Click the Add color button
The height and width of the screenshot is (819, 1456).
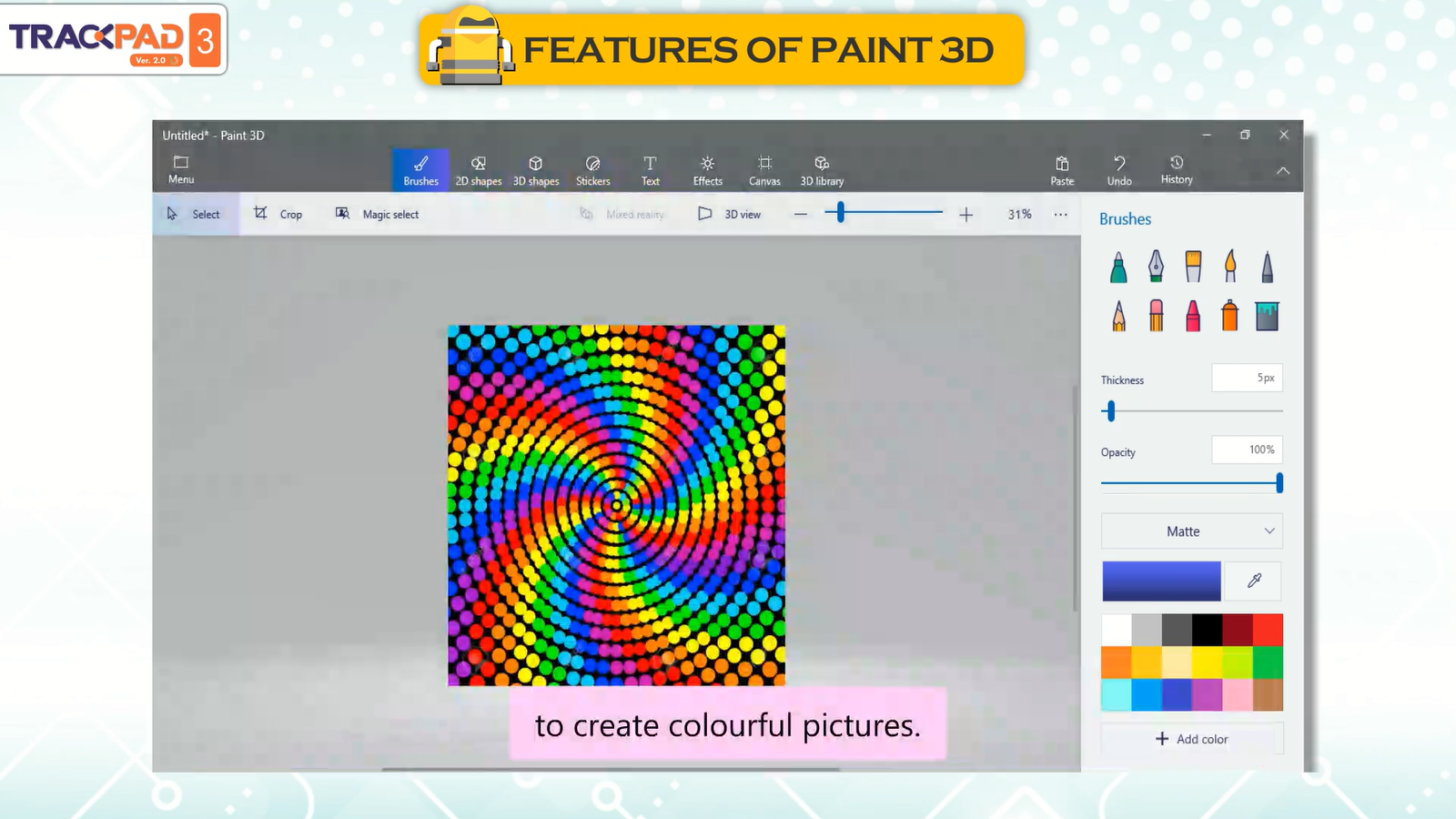(x=1192, y=739)
